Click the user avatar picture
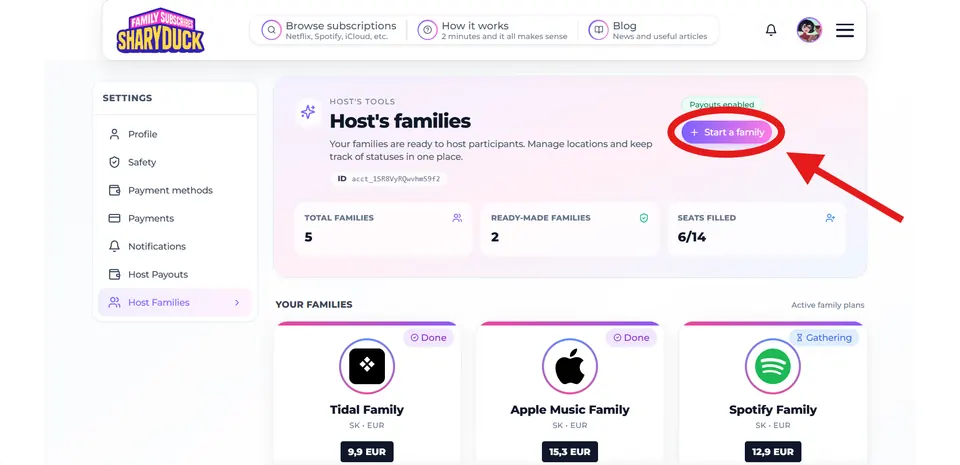This screenshot has height=465, width=960. click(809, 30)
